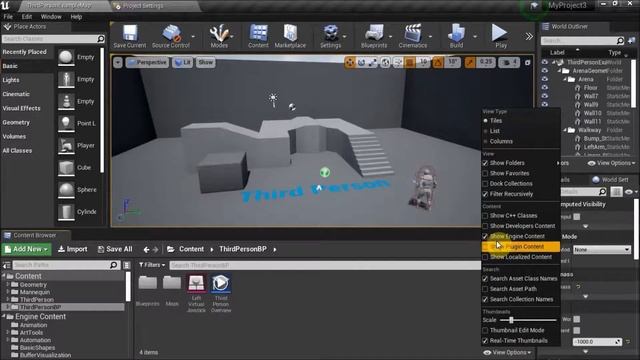Viewport: 640px width, 360px height.
Task: Toggle Real-Time Thumbnails checkbox
Action: coord(485,341)
